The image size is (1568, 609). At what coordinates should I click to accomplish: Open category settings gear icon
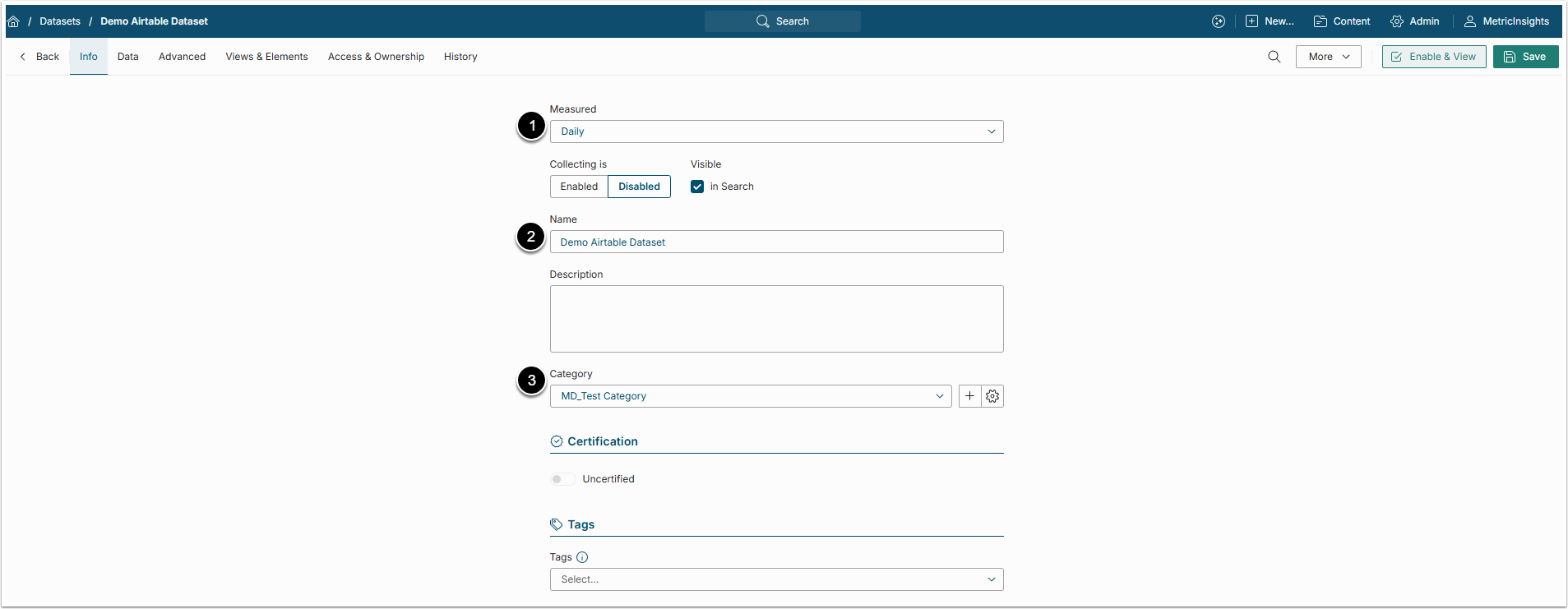coord(992,396)
